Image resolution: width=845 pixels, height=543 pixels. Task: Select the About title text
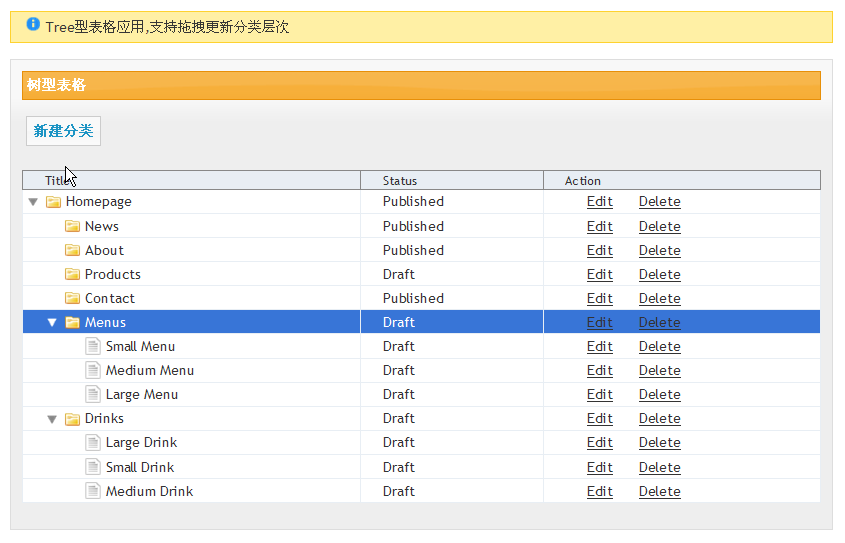pos(105,250)
